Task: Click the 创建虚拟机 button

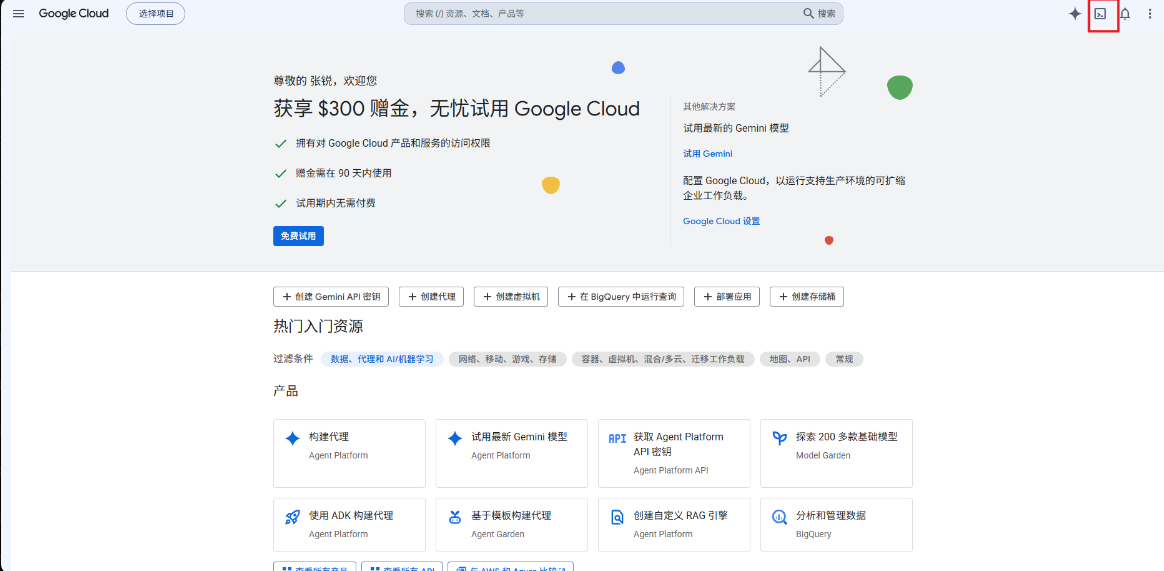Action: pyautogui.click(x=511, y=296)
